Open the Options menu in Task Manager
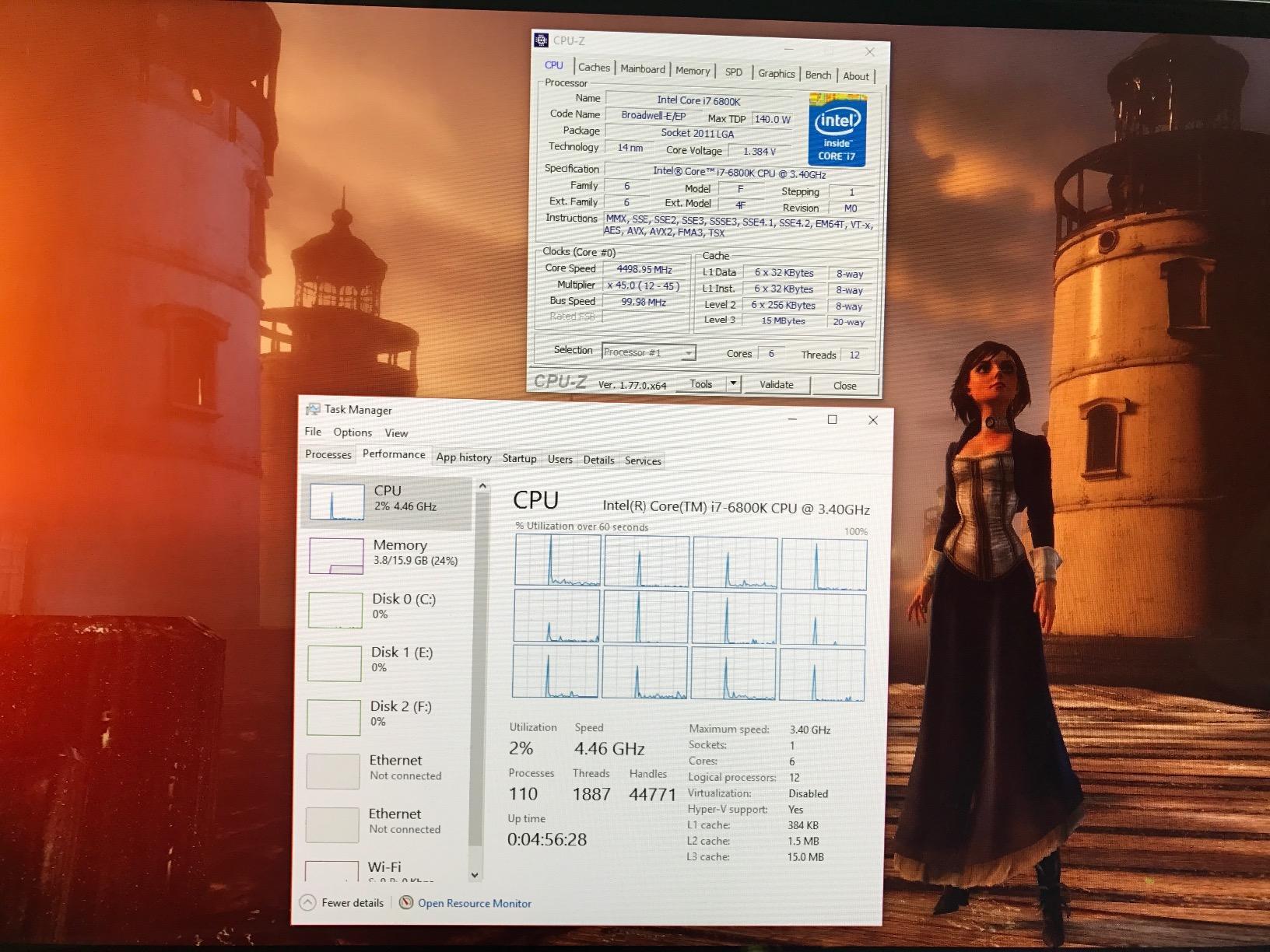Image resolution: width=1270 pixels, height=952 pixels. 353,432
